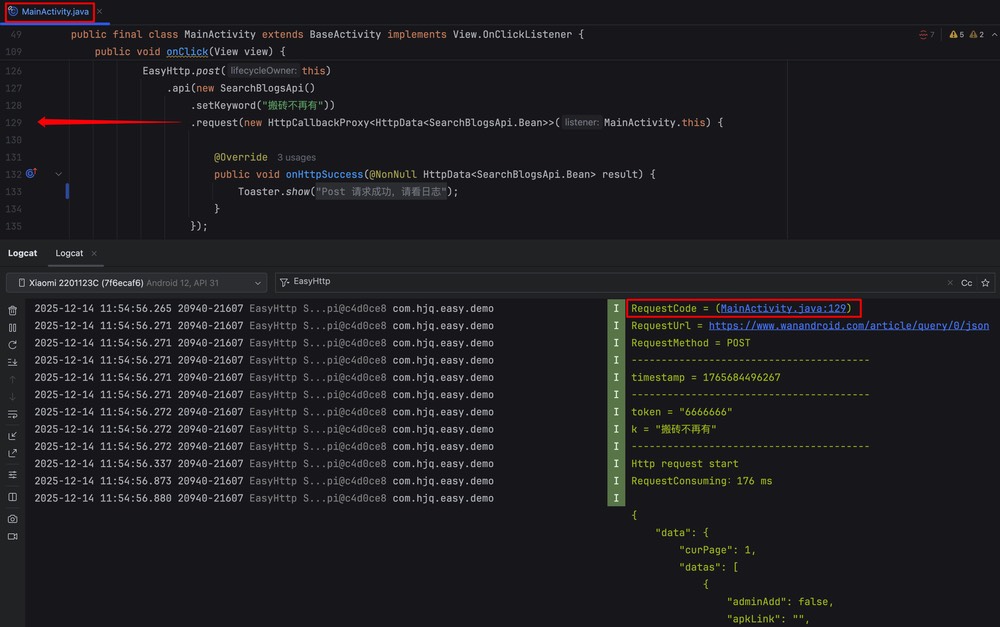Click the previous occurrence up arrow
This screenshot has width=1000, height=627.
[x=12, y=380]
